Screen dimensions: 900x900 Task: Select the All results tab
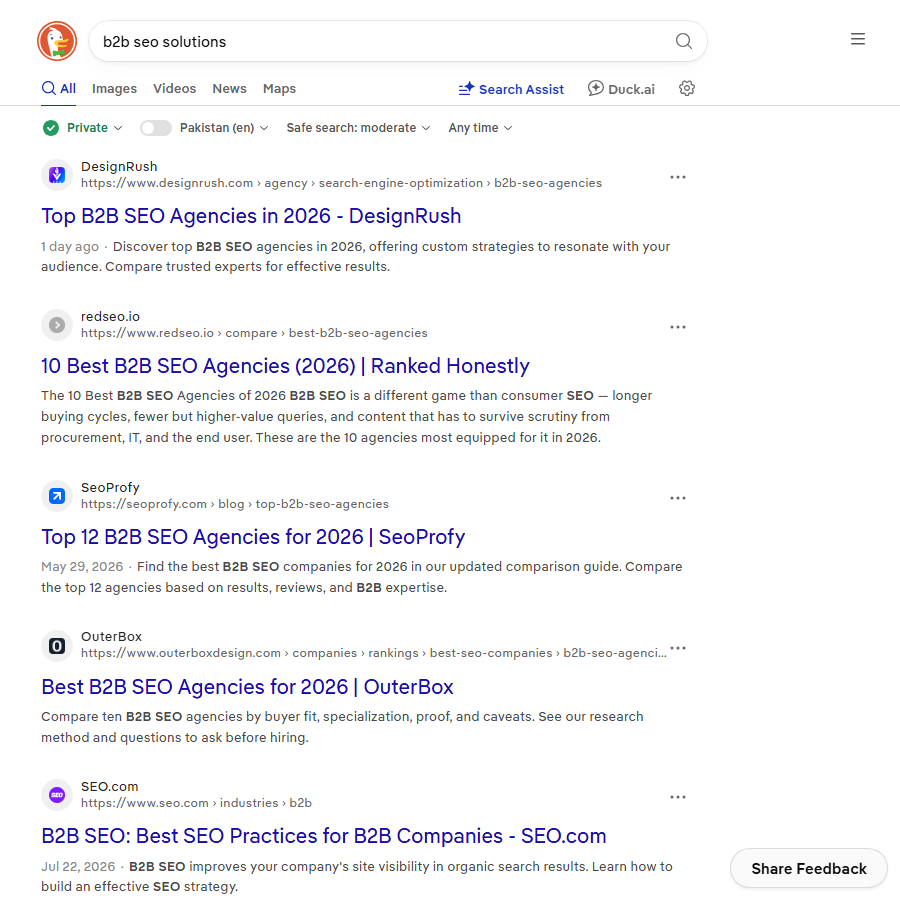[x=59, y=88]
